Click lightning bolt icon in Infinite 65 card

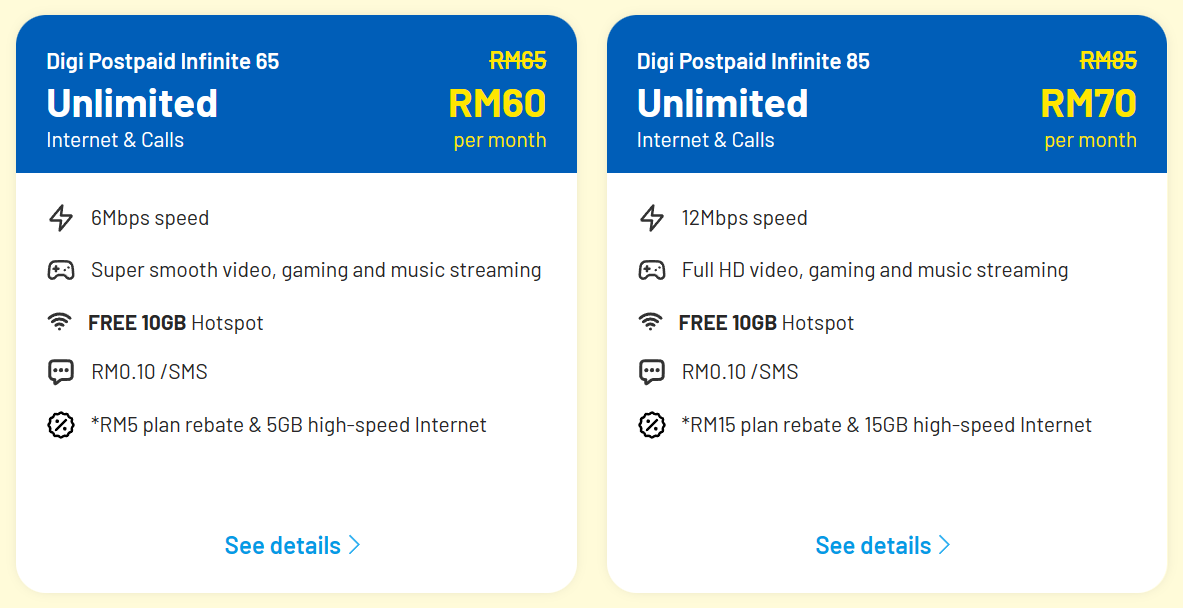pyautogui.click(x=61, y=218)
